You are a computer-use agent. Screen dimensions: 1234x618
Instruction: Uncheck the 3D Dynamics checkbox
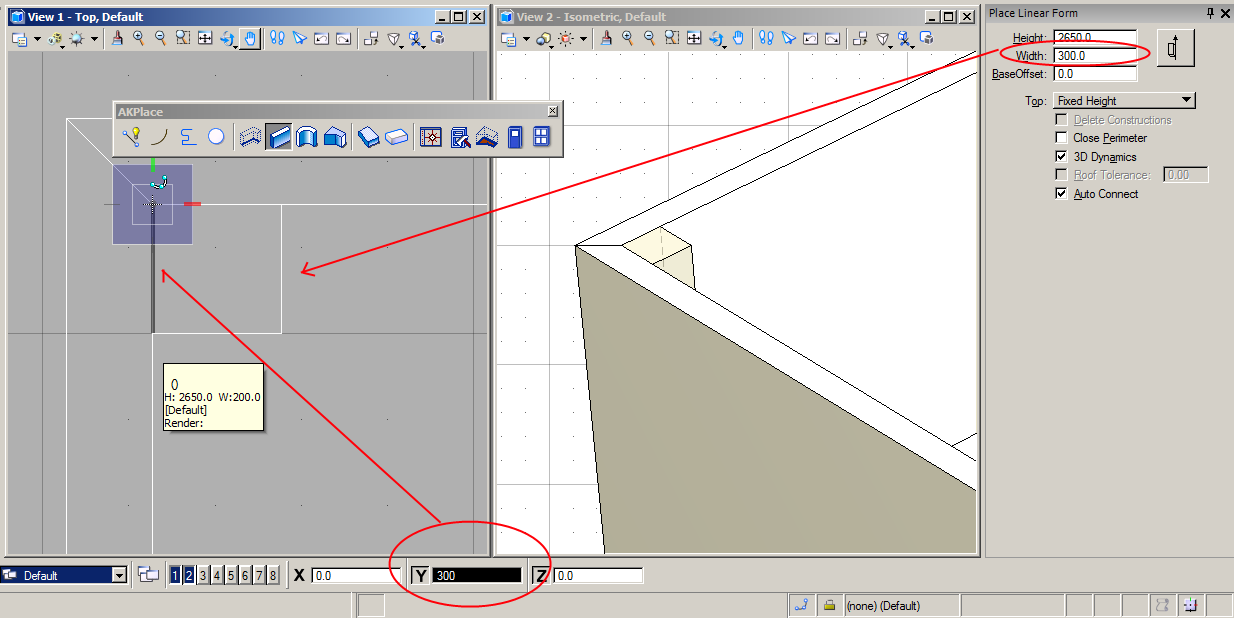1061,157
